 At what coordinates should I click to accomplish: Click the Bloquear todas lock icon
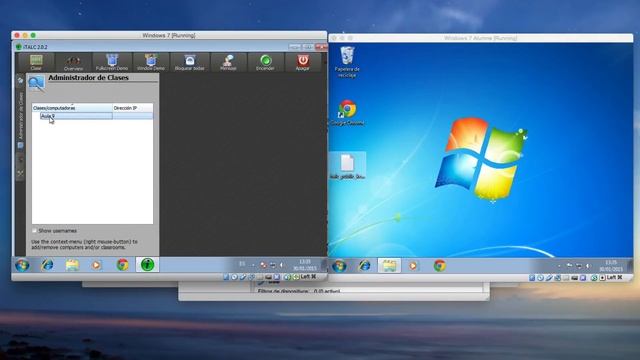click(189, 60)
